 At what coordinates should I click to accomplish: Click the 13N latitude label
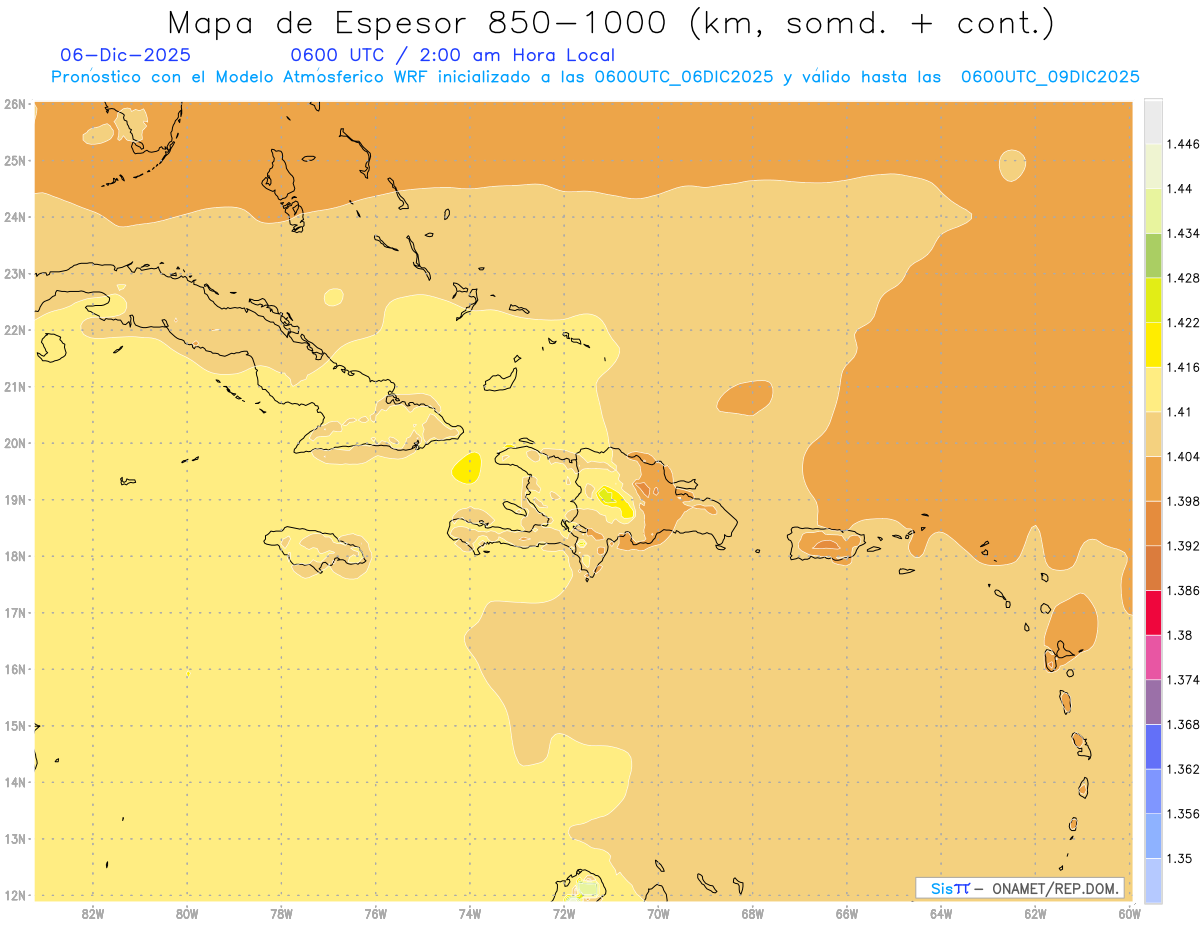tap(14, 838)
